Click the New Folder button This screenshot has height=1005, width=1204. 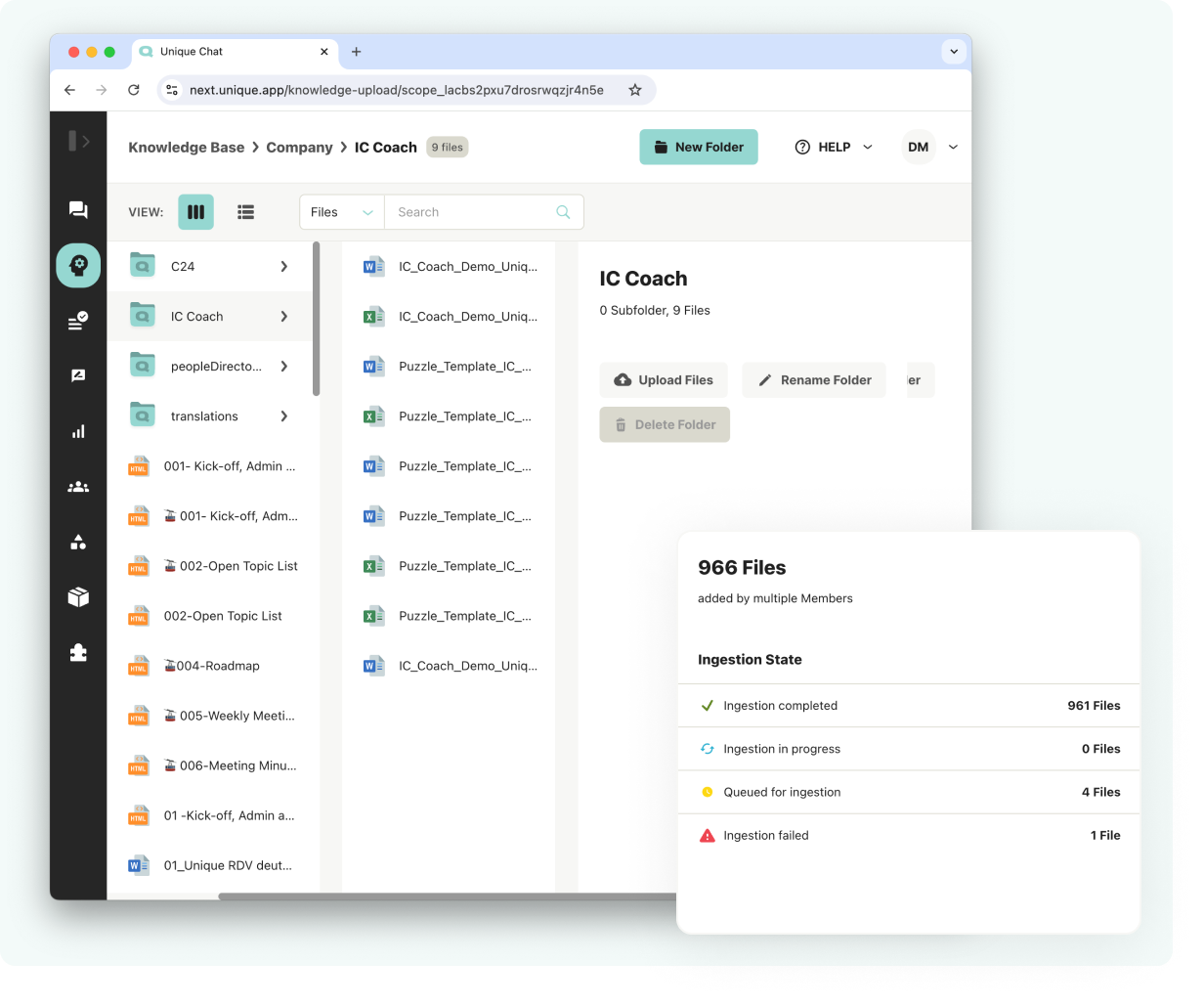tap(699, 148)
